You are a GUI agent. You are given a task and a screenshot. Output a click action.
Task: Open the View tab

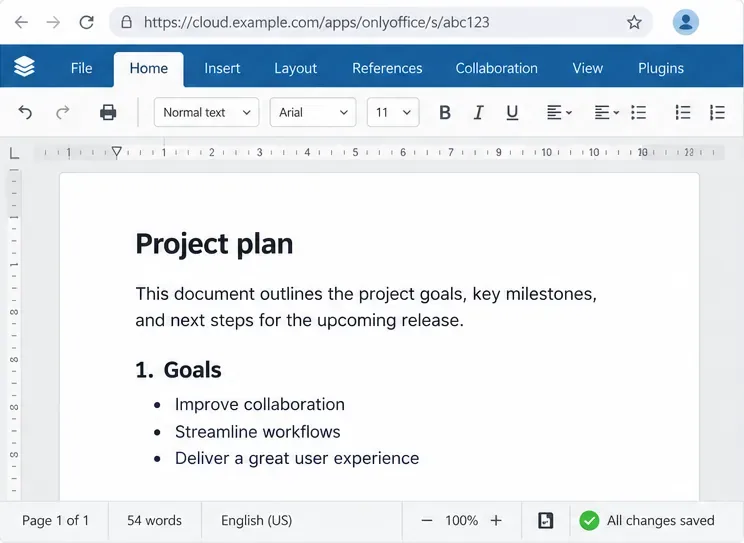[587, 68]
